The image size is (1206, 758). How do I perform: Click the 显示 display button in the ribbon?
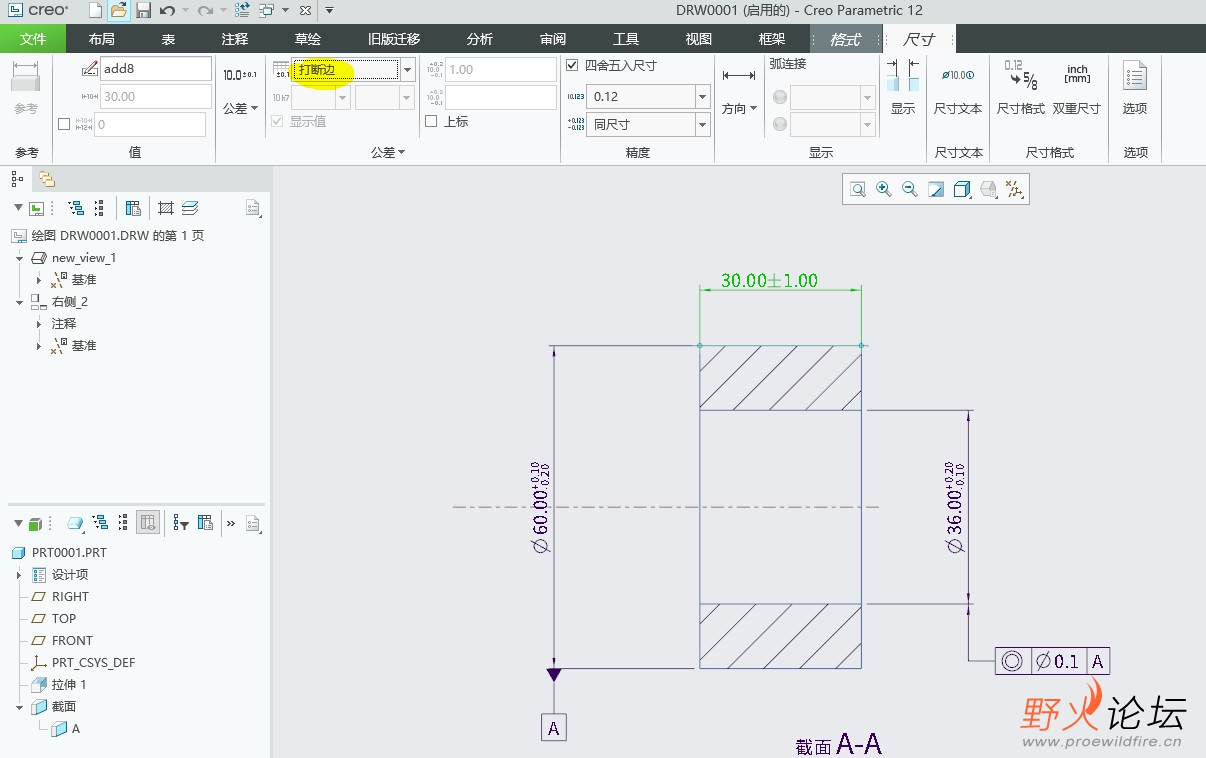tap(903, 87)
